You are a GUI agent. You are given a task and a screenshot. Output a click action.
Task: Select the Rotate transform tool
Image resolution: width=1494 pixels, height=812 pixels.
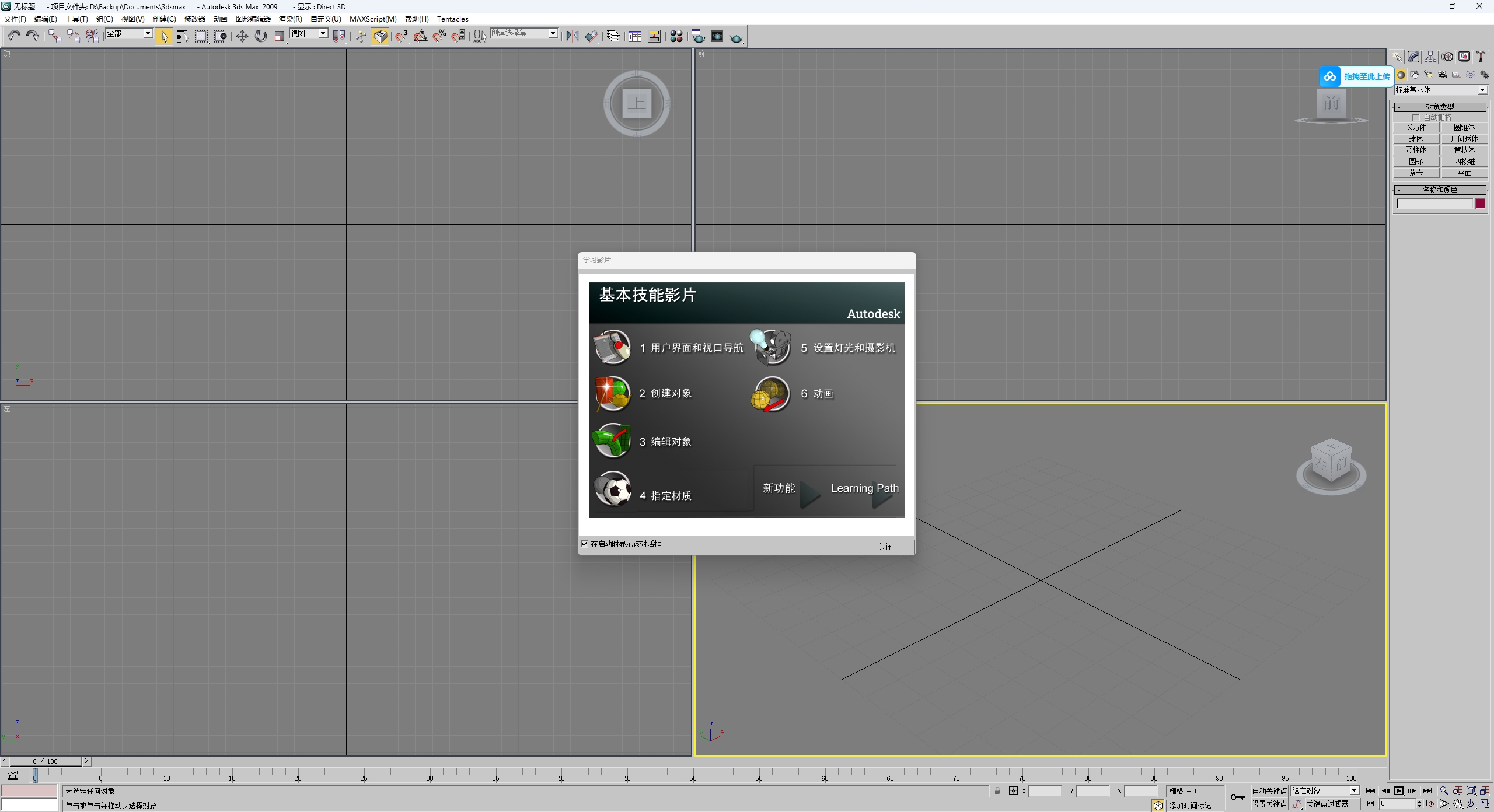point(261,36)
